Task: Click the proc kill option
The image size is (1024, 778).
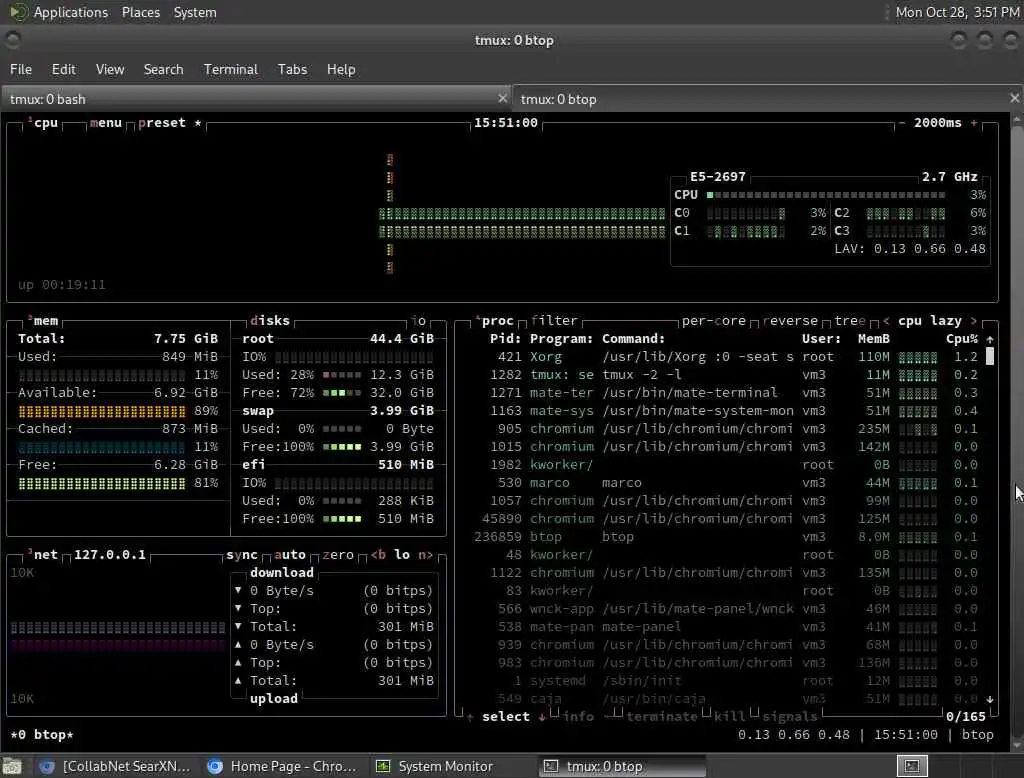Action: (x=729, y=717)
